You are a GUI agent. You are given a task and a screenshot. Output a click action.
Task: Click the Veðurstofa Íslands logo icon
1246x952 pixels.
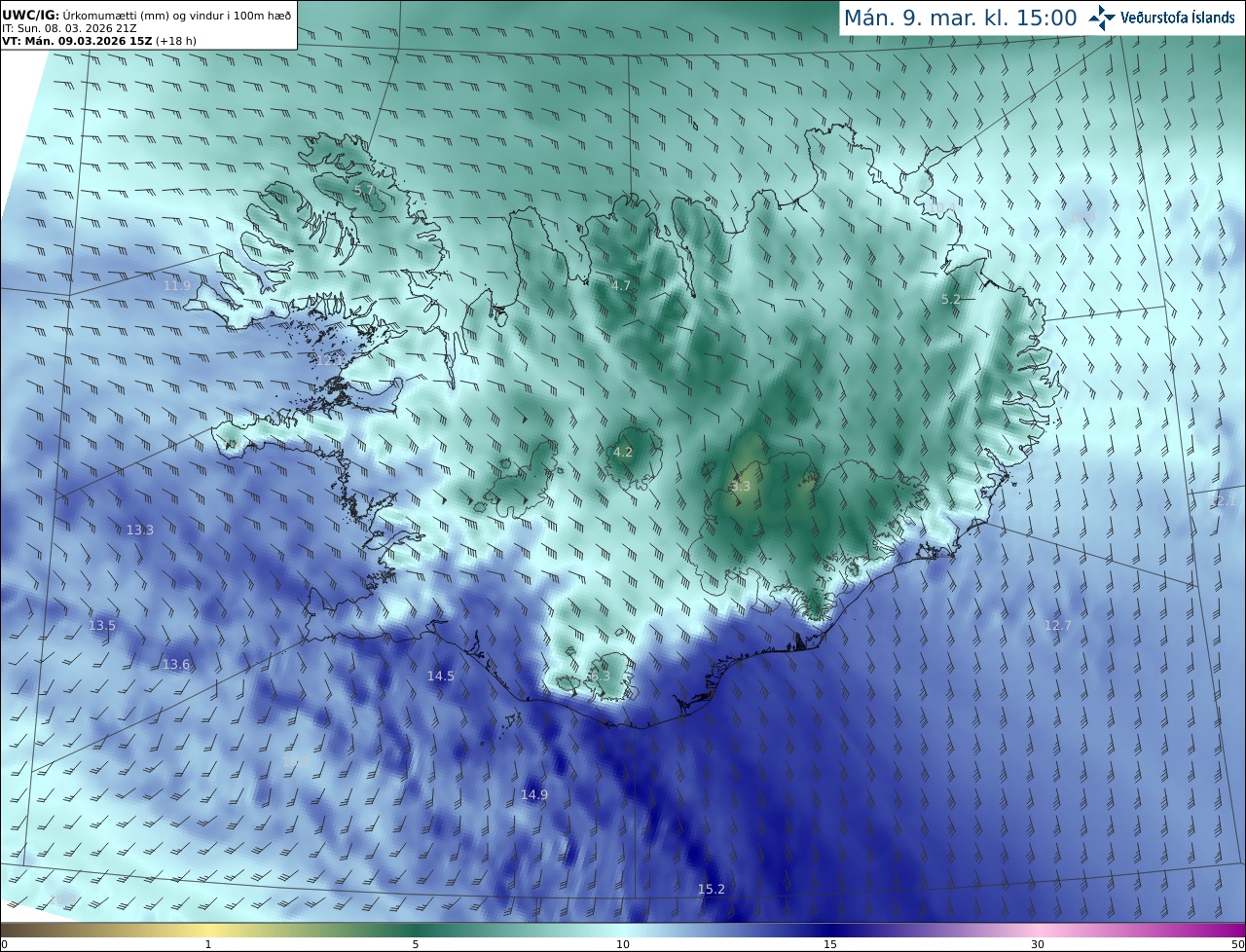(x=1102, y=18)
